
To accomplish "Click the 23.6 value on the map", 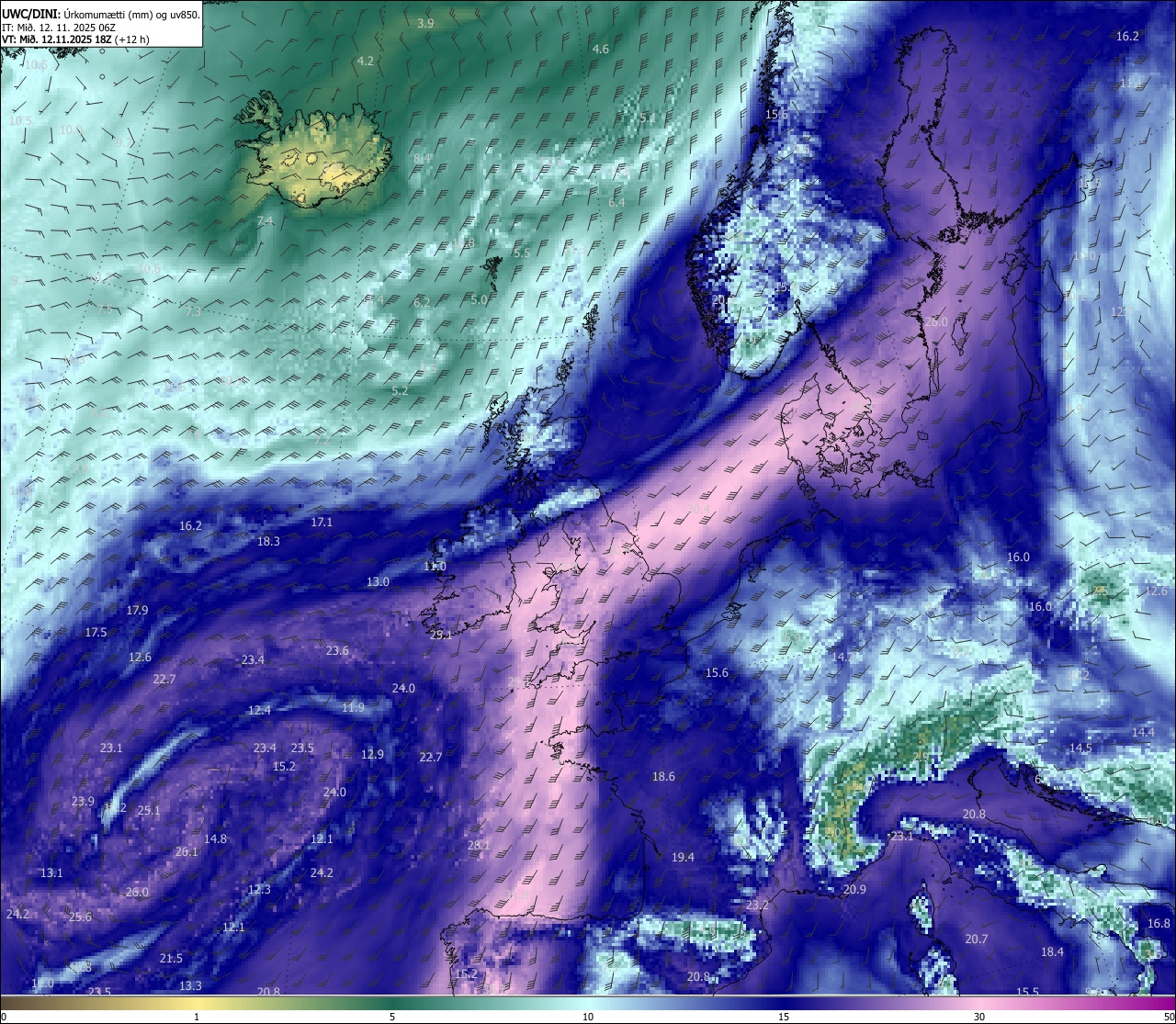I will click(x=337, y=650).
